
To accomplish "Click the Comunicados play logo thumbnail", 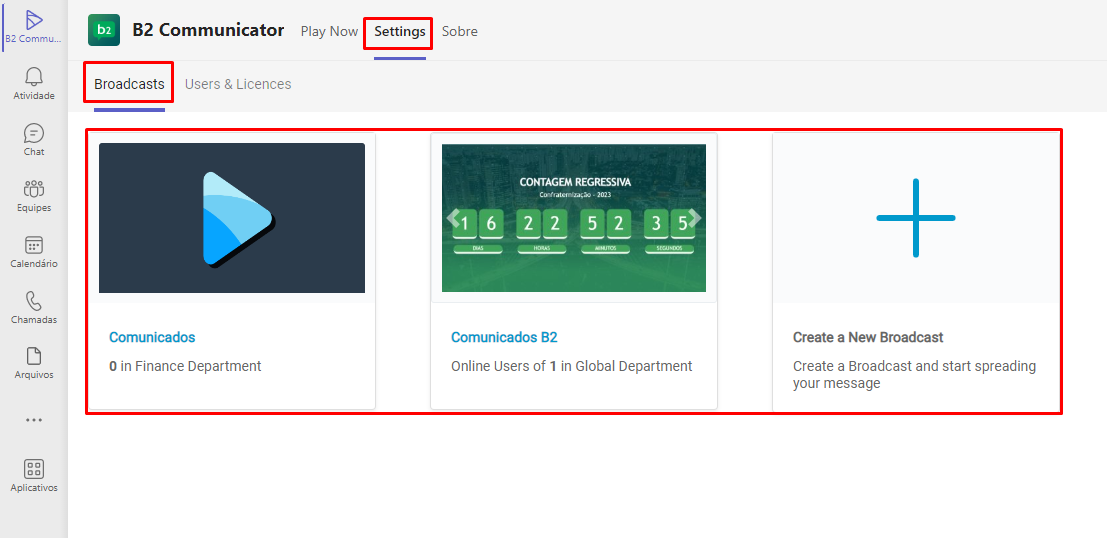I will point(232,217).
